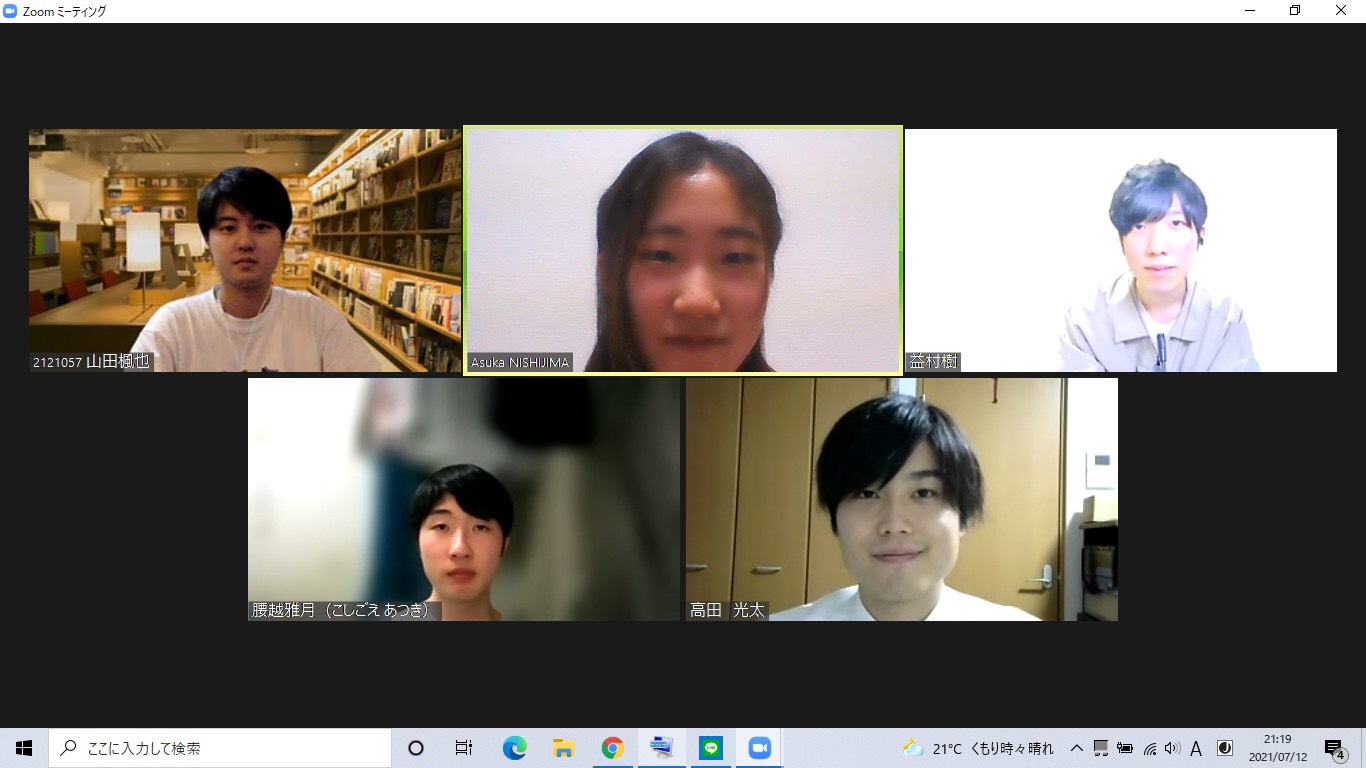
Task: Open File Explorer from the taskbar
Action: [x=563, y=748]
